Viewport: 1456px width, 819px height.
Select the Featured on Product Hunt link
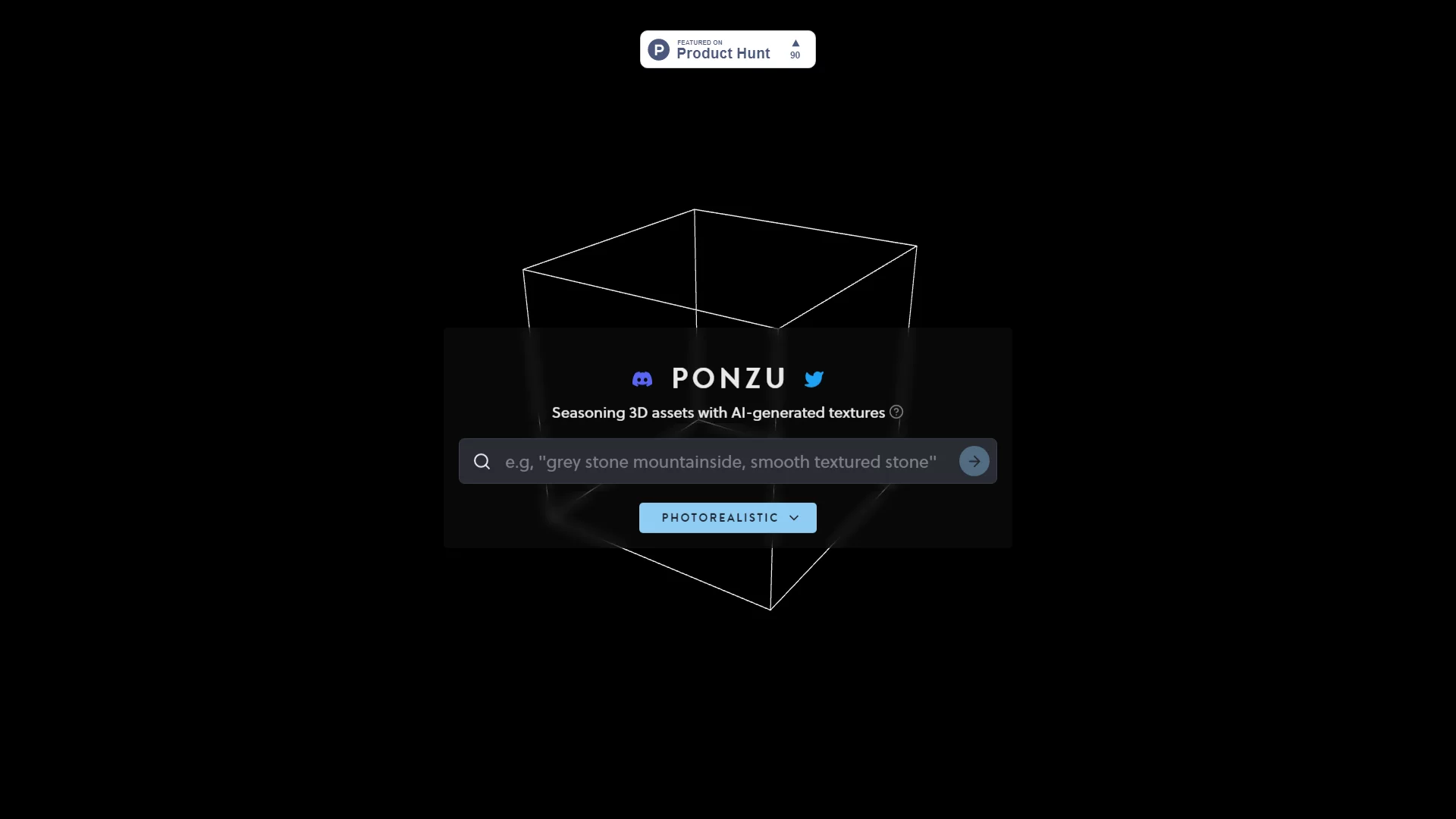point(727,48)
